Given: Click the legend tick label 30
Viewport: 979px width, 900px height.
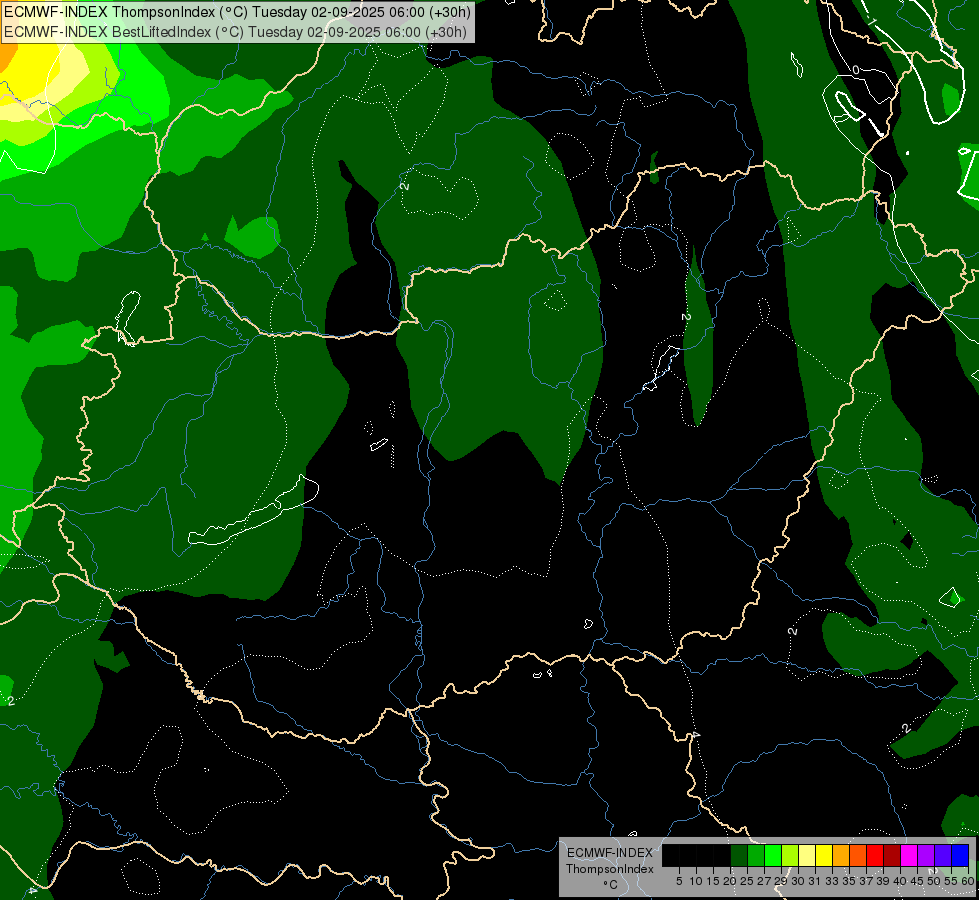Looking at the screenshot, I should tap(798, 881).
